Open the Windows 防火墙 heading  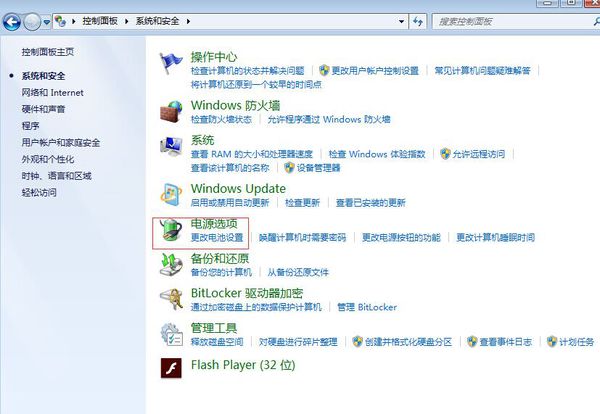(235, 105)
